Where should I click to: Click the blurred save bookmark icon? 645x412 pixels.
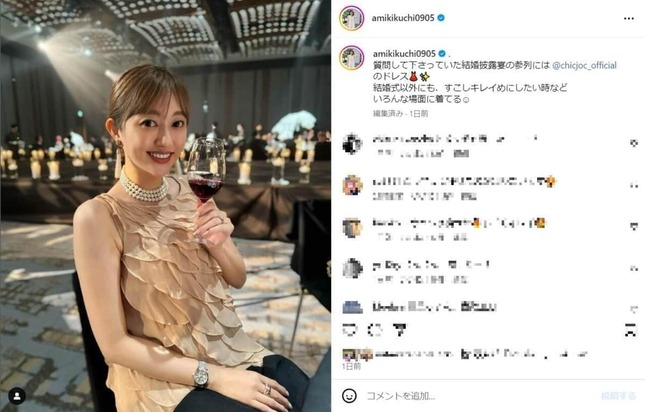(x=630, y=330)
